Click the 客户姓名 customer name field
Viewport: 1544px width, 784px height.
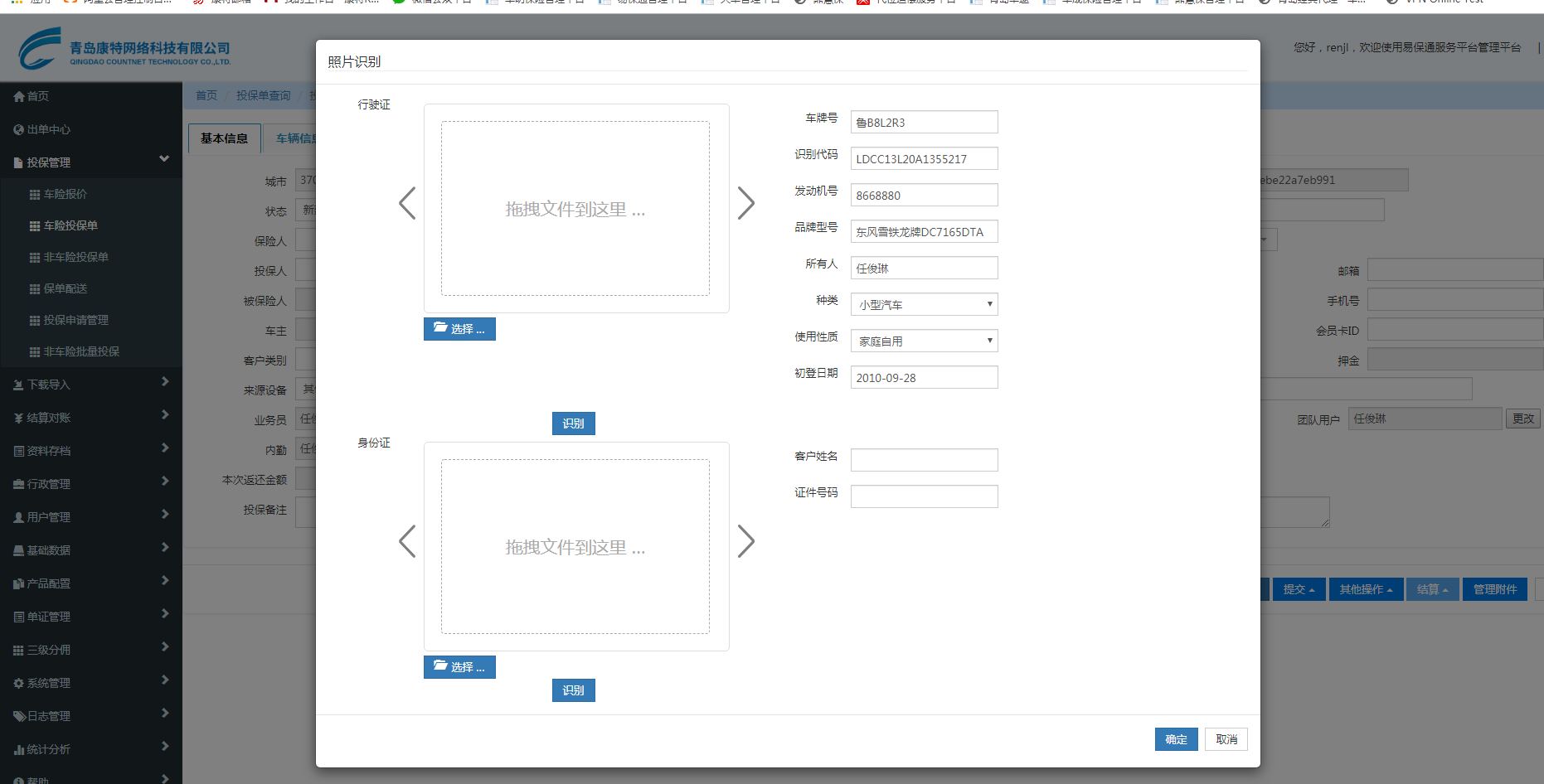[925, 460]
